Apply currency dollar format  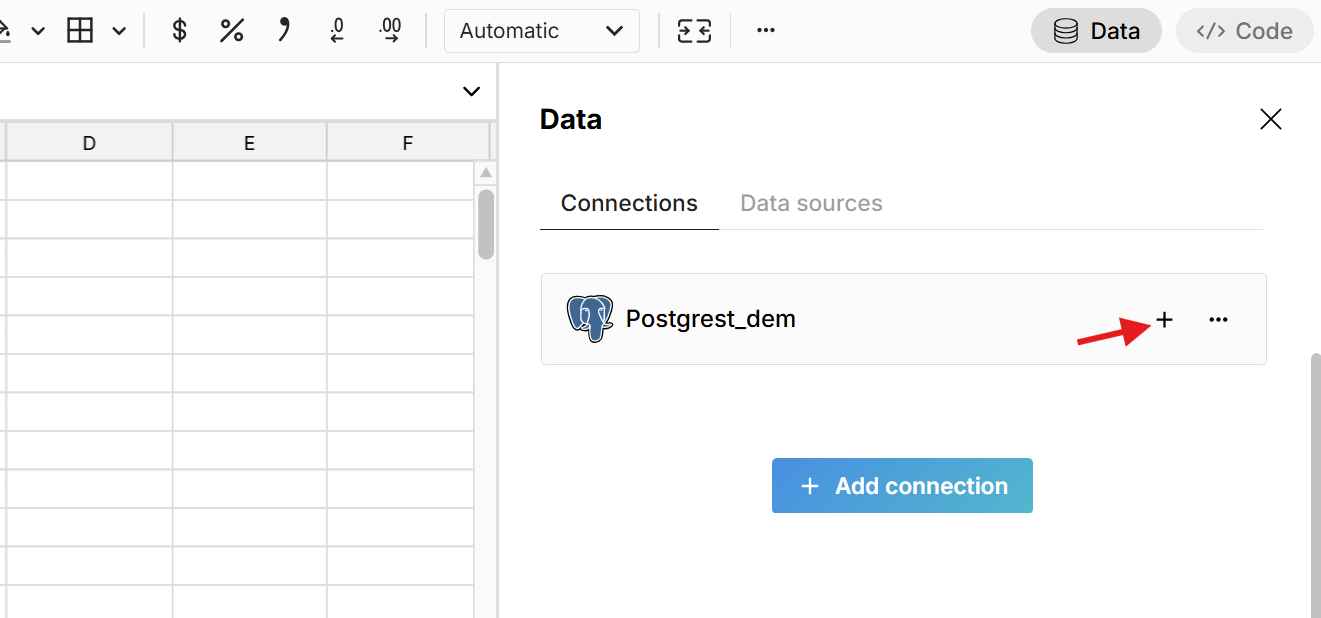(x=180, y=31)
